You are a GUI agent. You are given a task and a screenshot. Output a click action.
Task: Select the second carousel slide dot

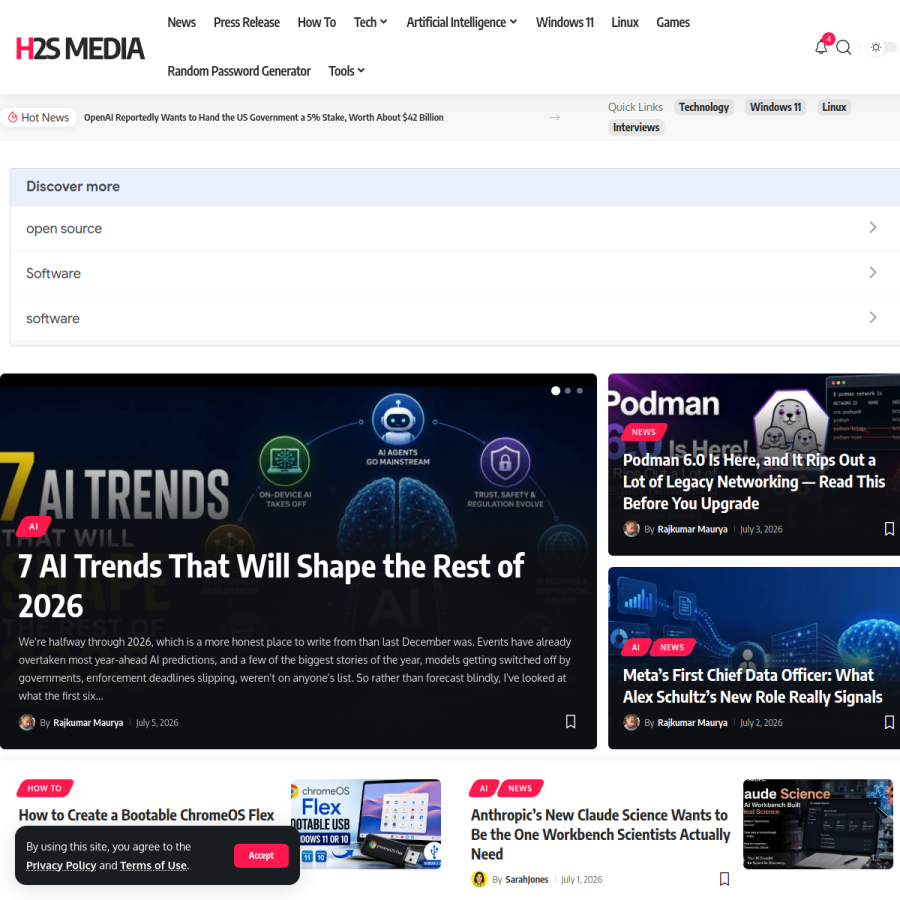click(568, 391)
